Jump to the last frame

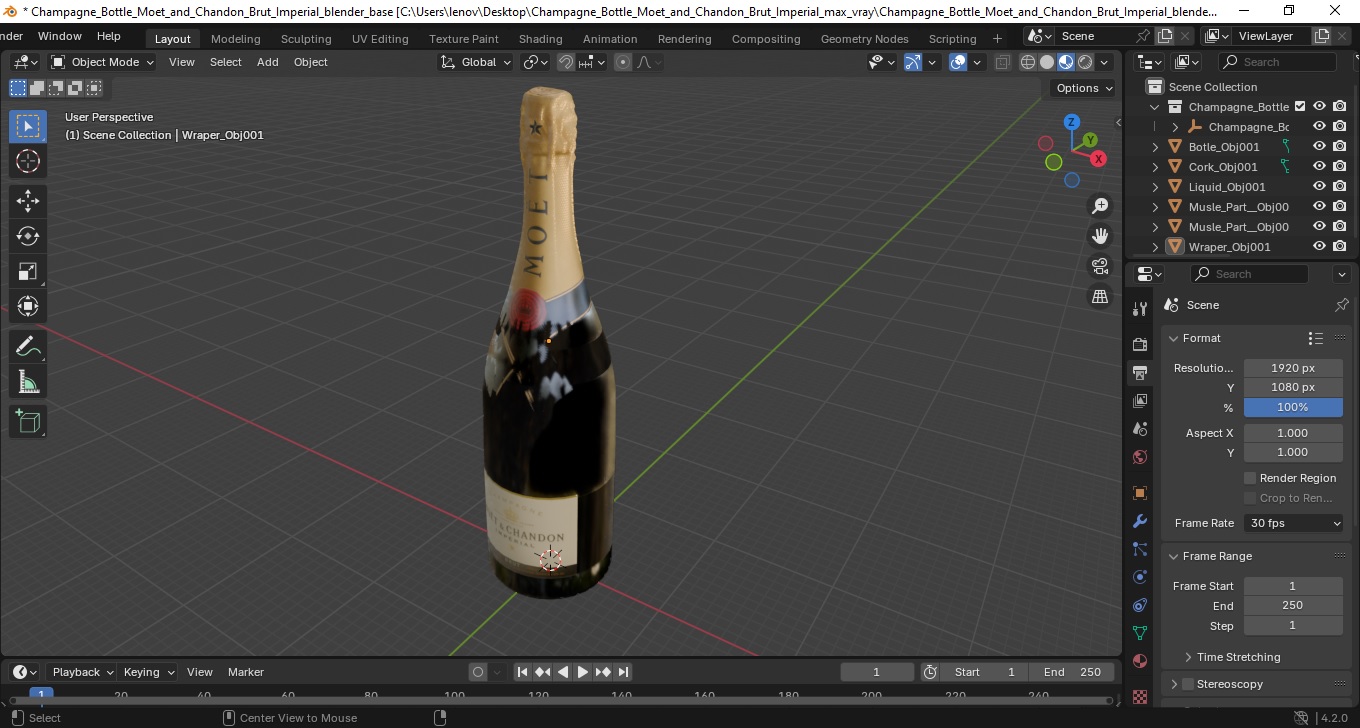coord(623,672)
